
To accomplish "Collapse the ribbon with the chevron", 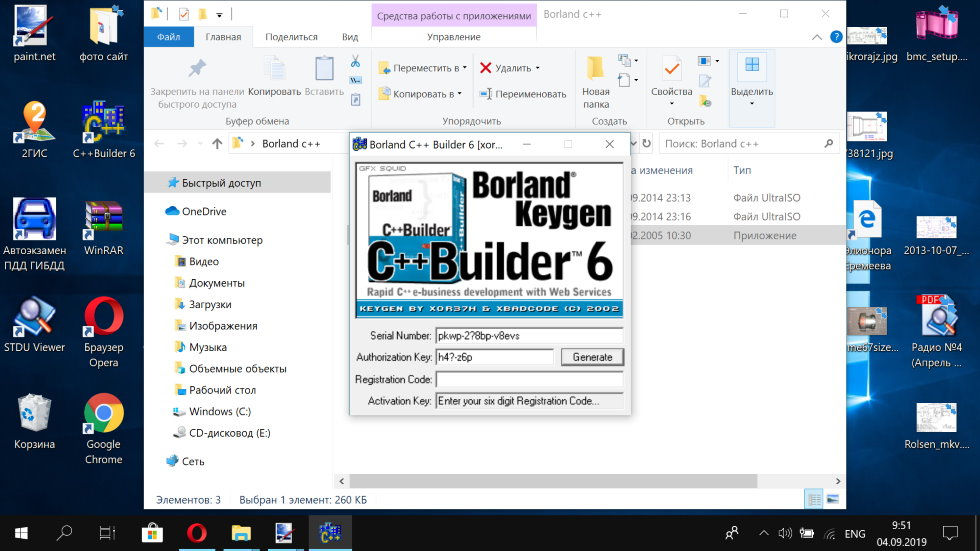I will 817,37.
